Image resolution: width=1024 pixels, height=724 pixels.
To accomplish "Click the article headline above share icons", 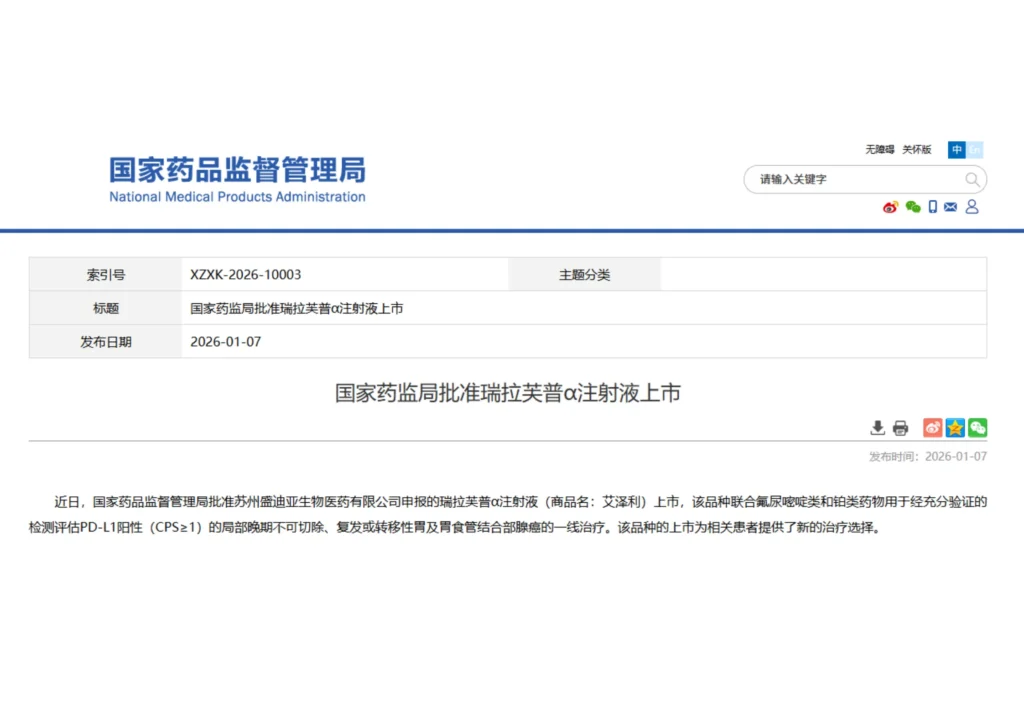I will tap(507, 393).
